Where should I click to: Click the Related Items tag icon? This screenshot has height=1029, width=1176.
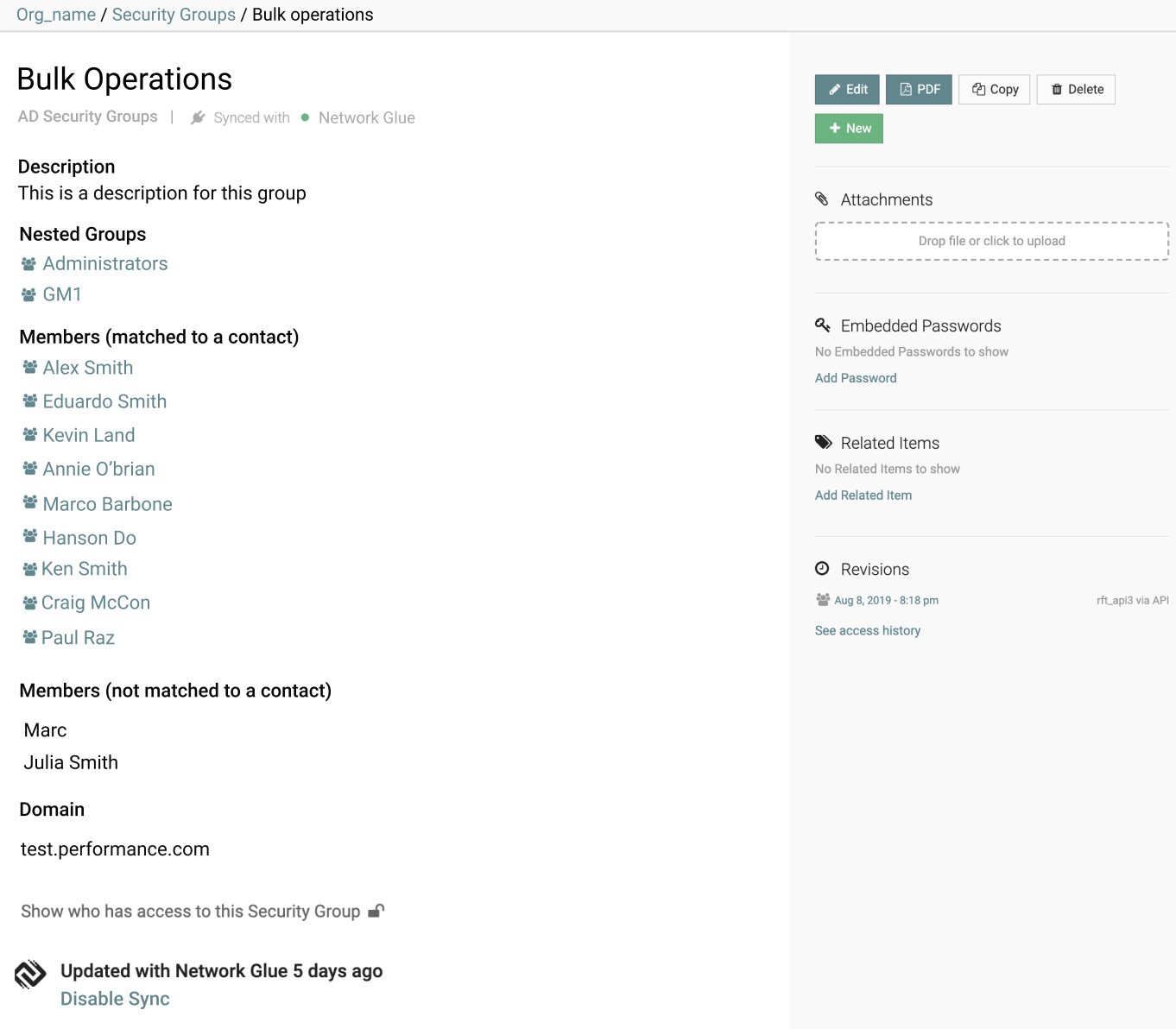click(x=823, y=442)
